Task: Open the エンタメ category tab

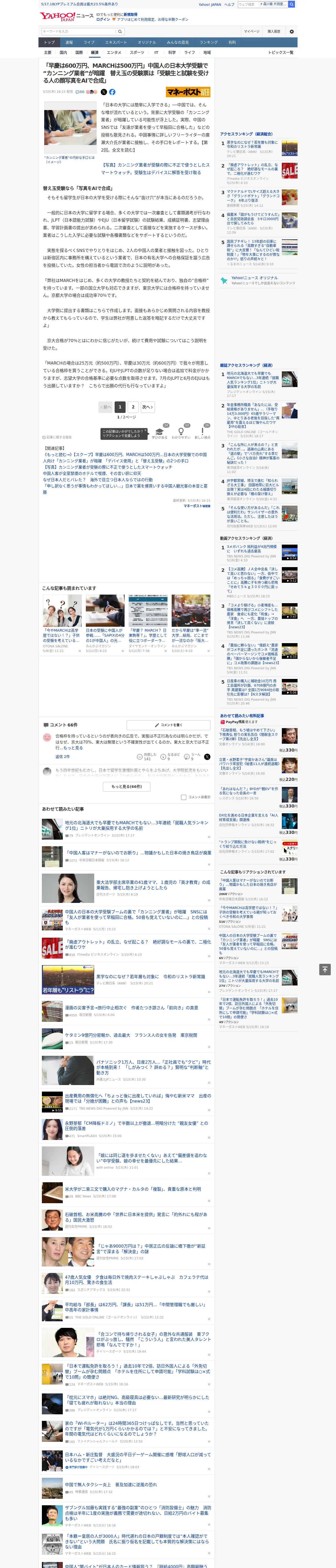Action: click(x=114, y=52)
